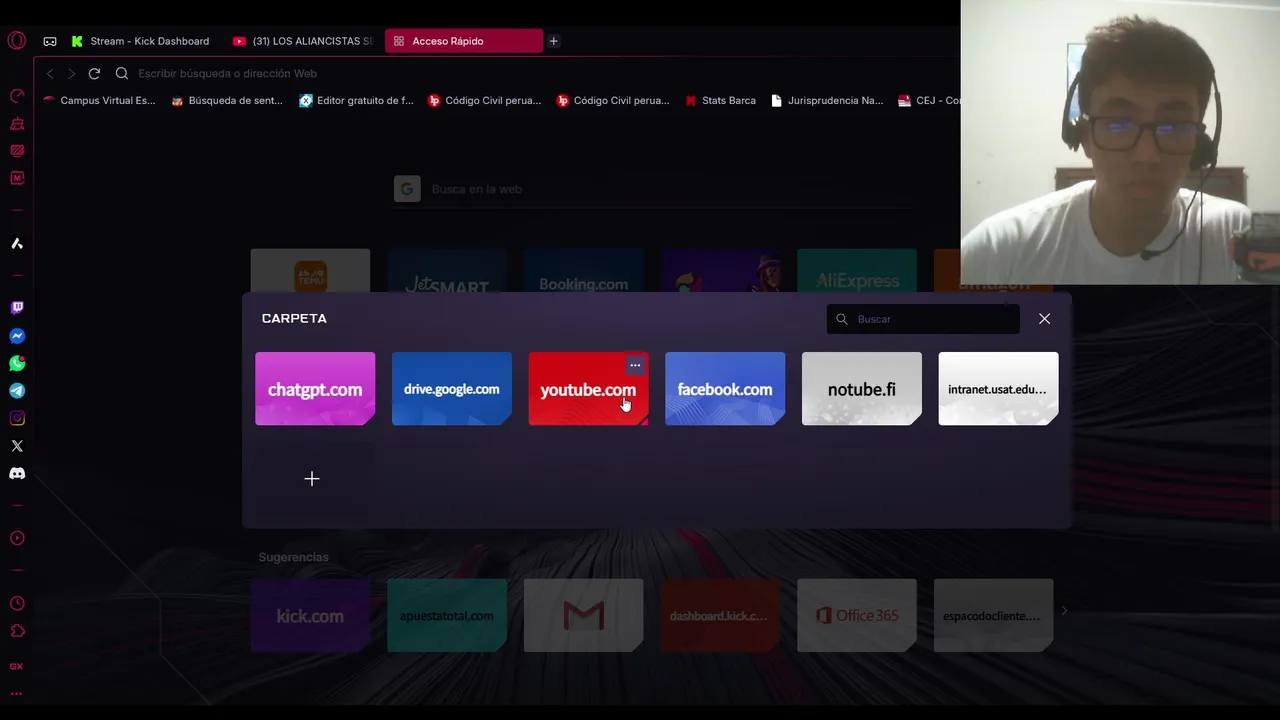Open the chatgpt.com tile
The height and width of the screenshot is (720, 1280).
coord(315,389)
